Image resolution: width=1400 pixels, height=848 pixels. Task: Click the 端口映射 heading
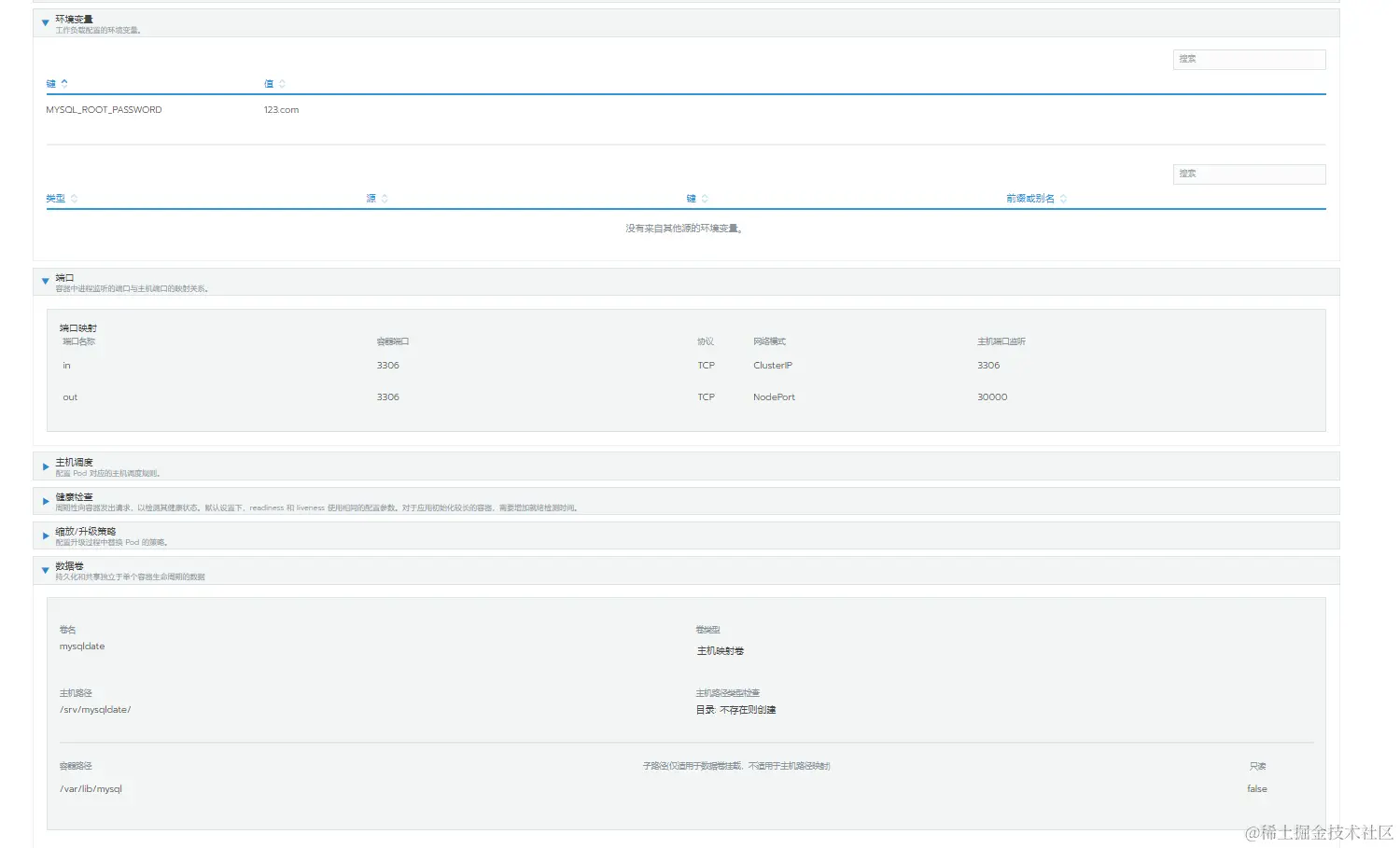pos(78,328)
